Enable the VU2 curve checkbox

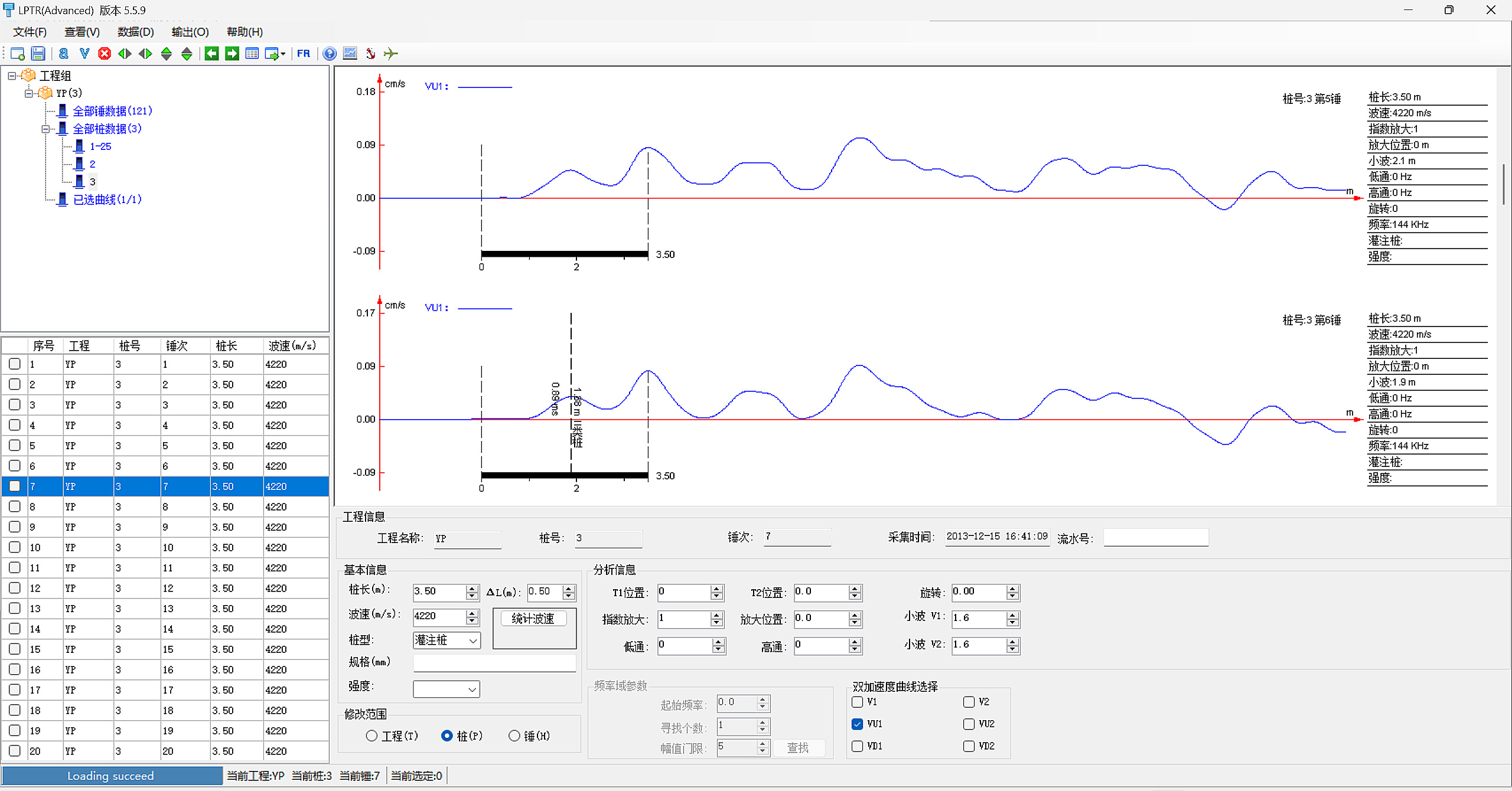(x=969, y=724)
